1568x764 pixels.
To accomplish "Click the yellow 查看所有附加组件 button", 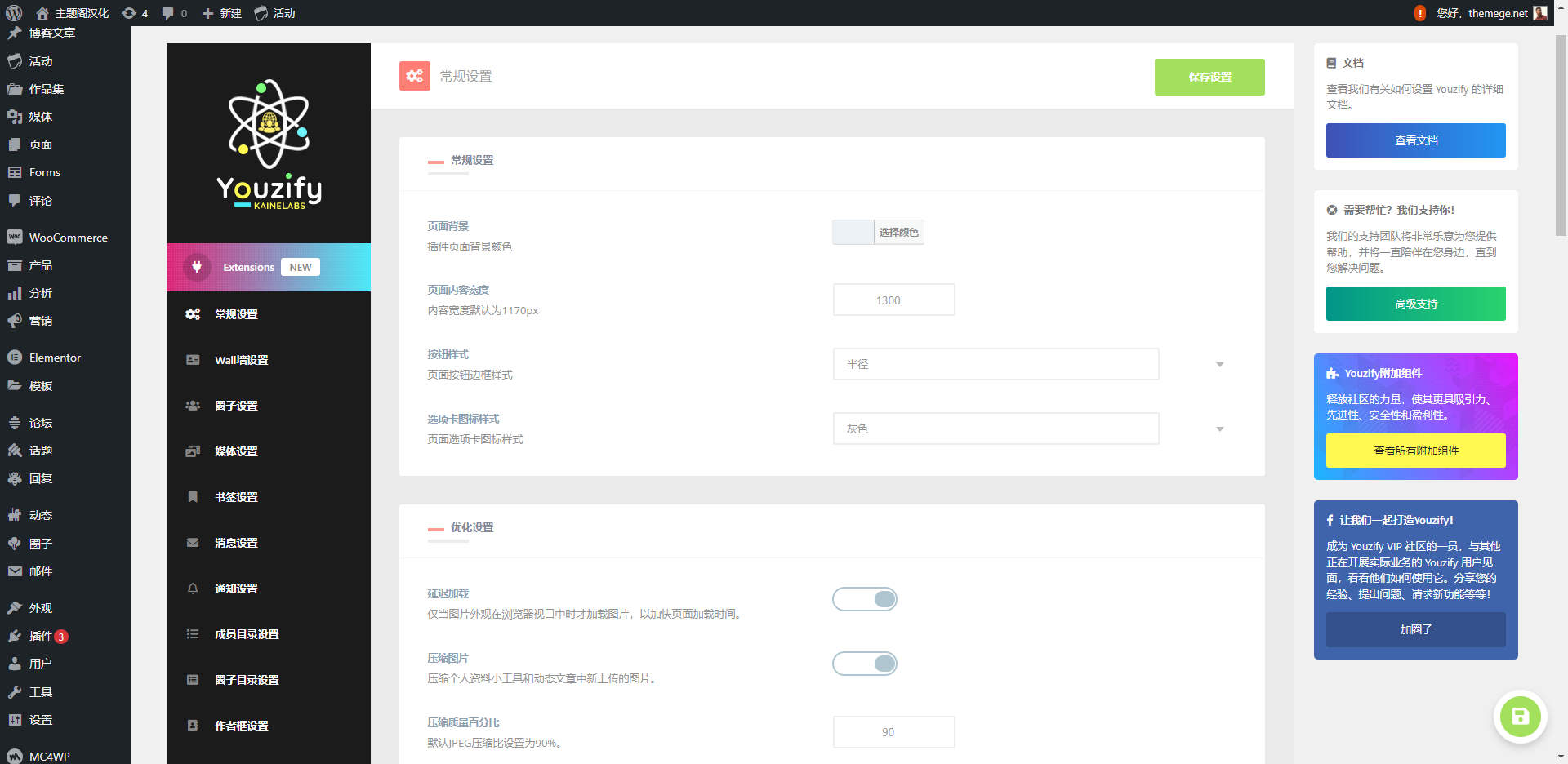I will (1415, 451).
